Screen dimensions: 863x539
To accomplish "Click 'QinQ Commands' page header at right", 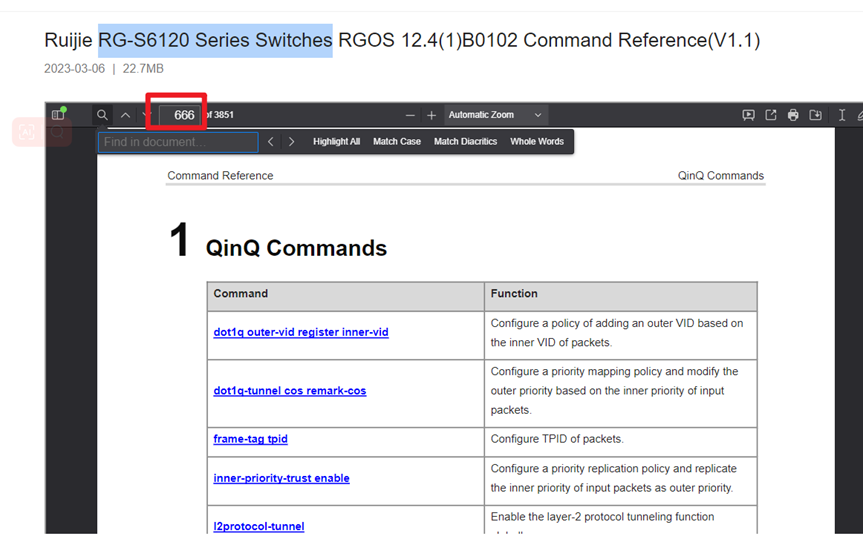I will 720,176.
